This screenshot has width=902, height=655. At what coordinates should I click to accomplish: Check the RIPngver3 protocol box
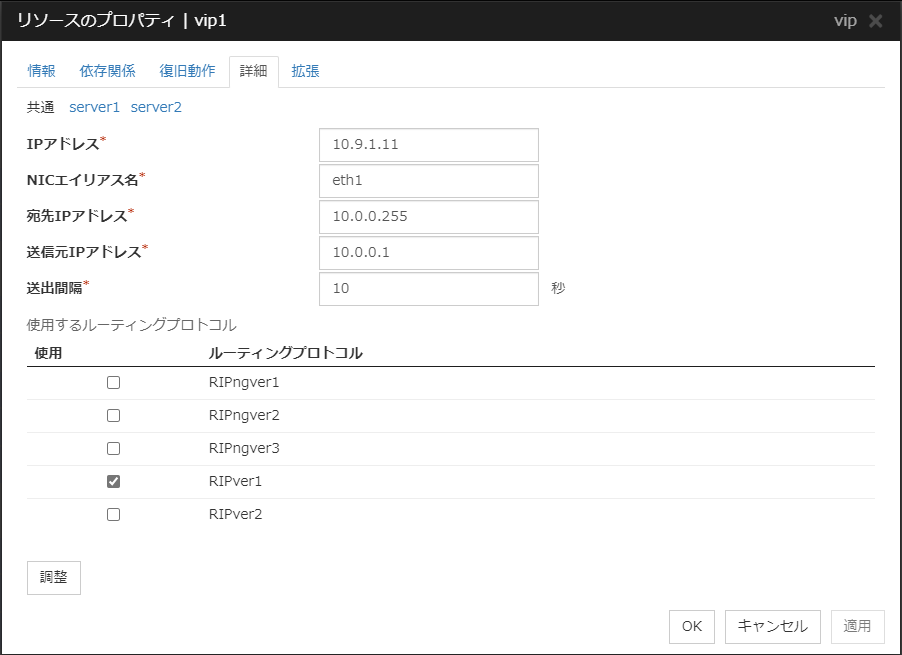click(x=113, y=448)
